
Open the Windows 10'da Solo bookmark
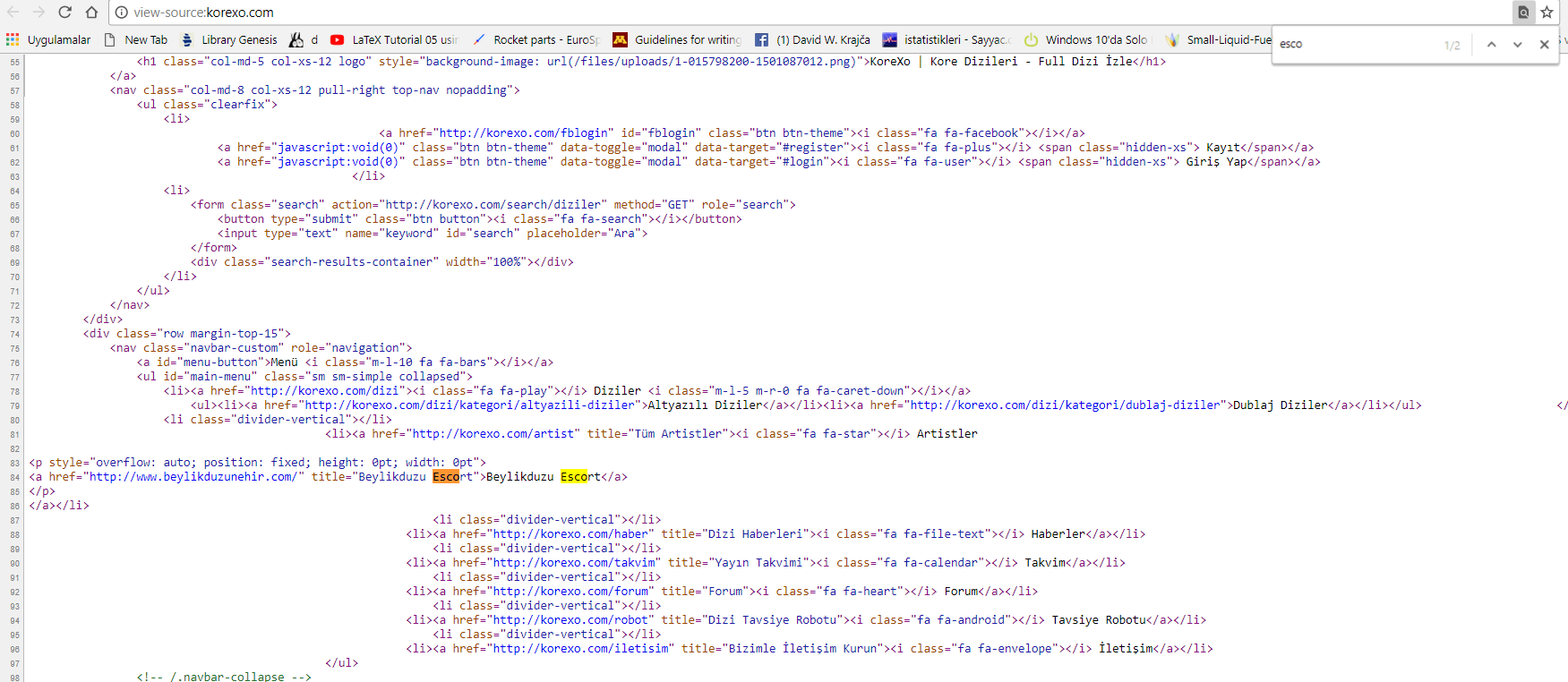(1086, 39)
